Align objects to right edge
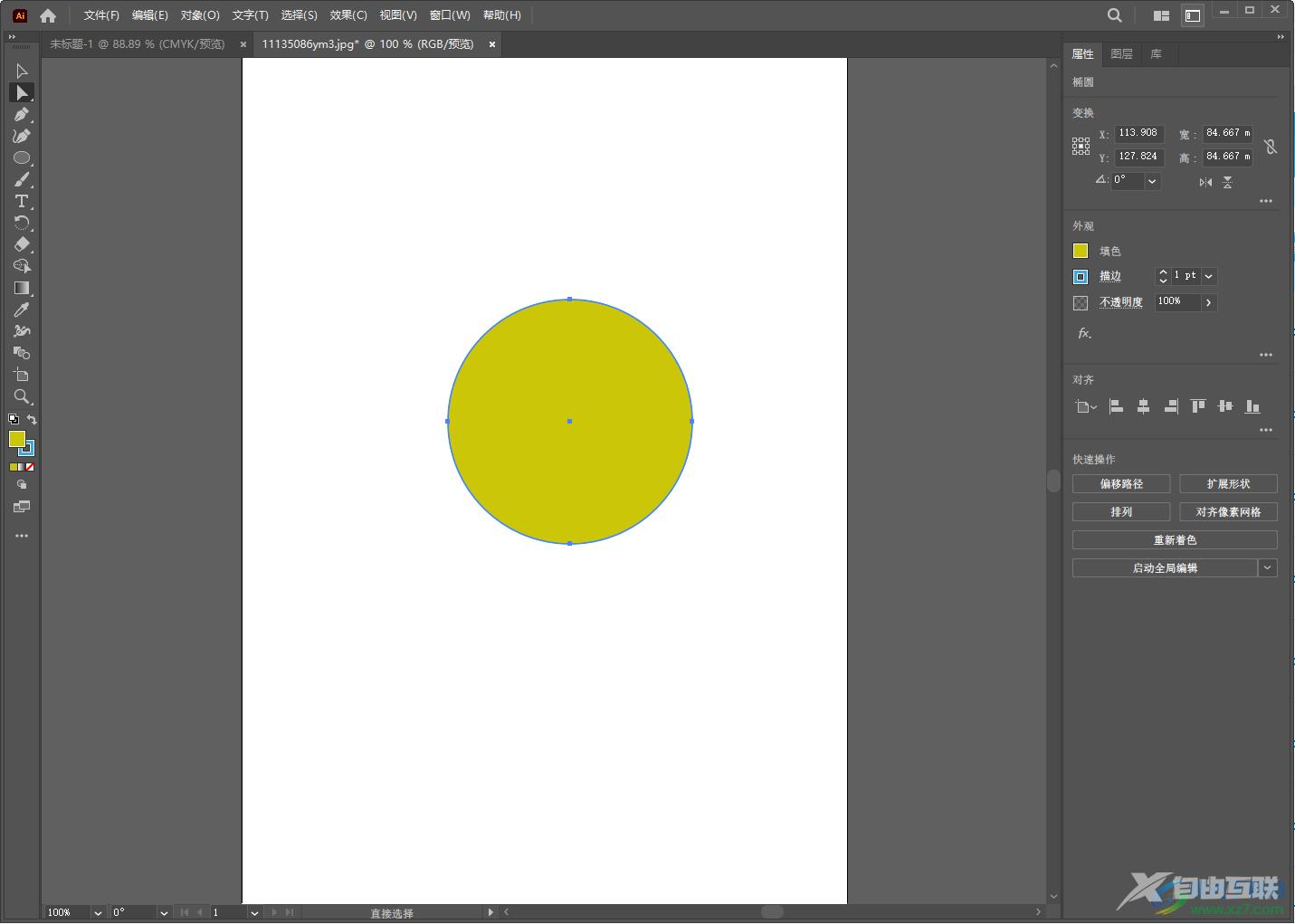The width and height of the screenshot is (1295, 924). pyautogui.click(x=1171, y=406)
